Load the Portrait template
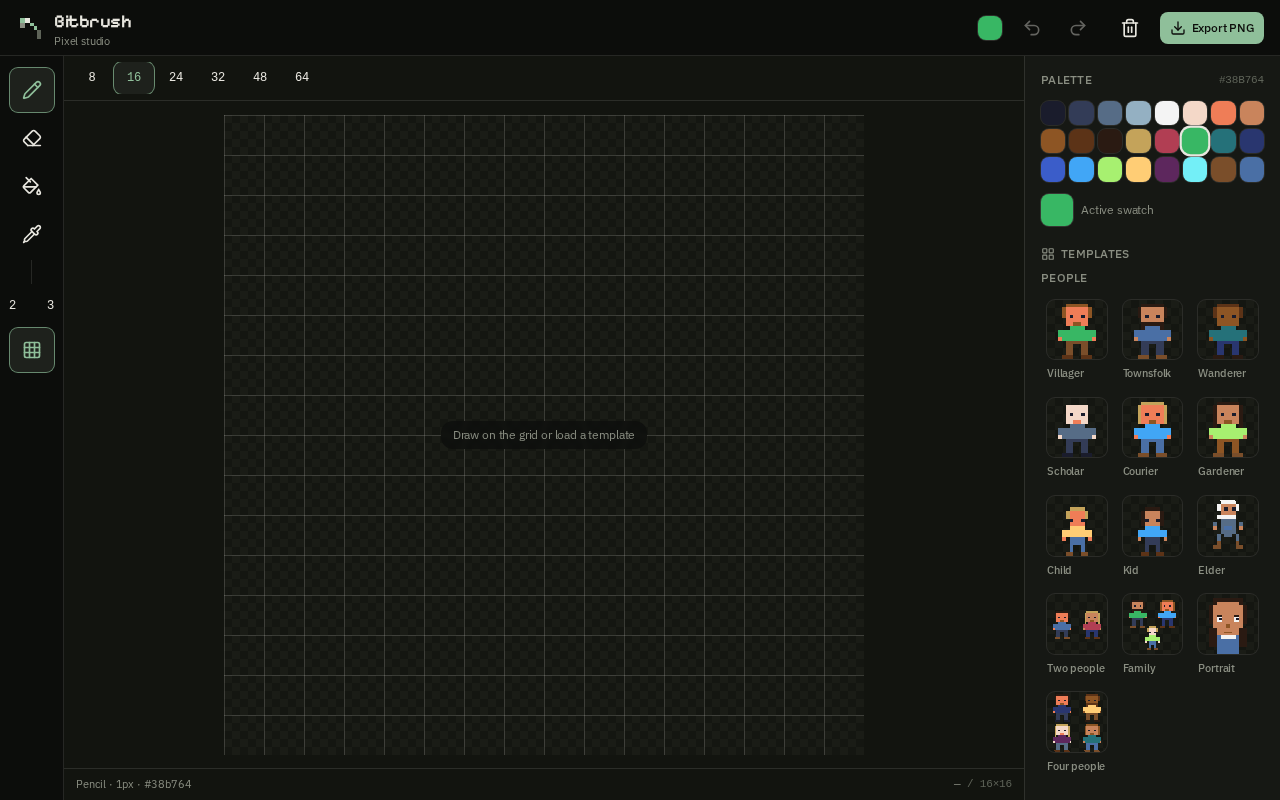The width and height of the screenshot is (1280, 800). click(1228, 623)
